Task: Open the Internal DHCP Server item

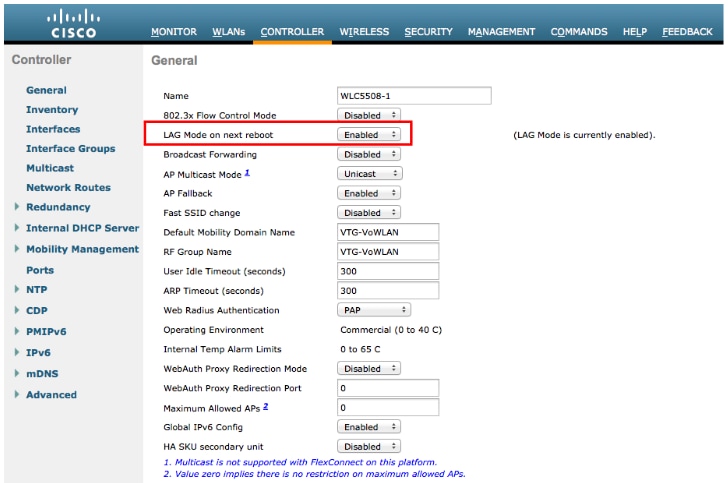Action: tap(83, 228)
